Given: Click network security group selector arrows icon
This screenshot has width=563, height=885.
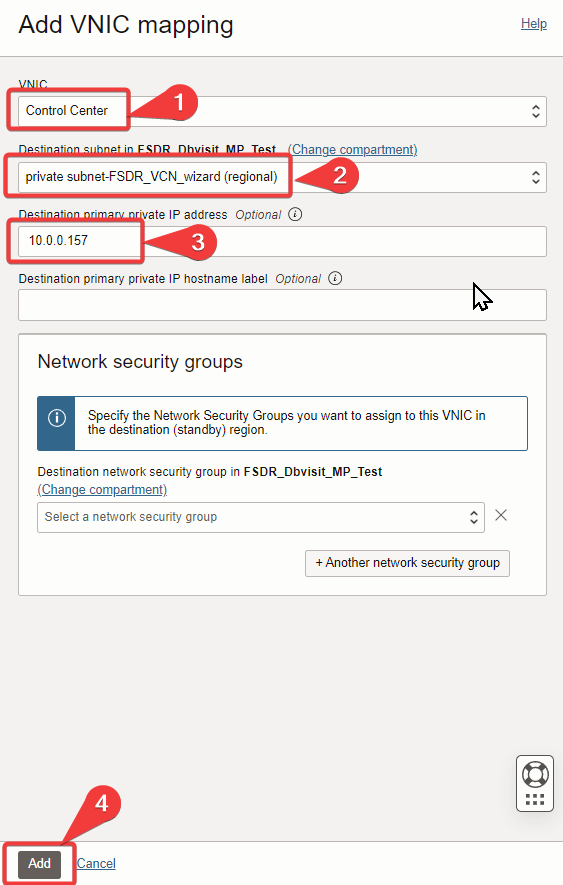Looking at the screenshot, I should click(474, 517).
